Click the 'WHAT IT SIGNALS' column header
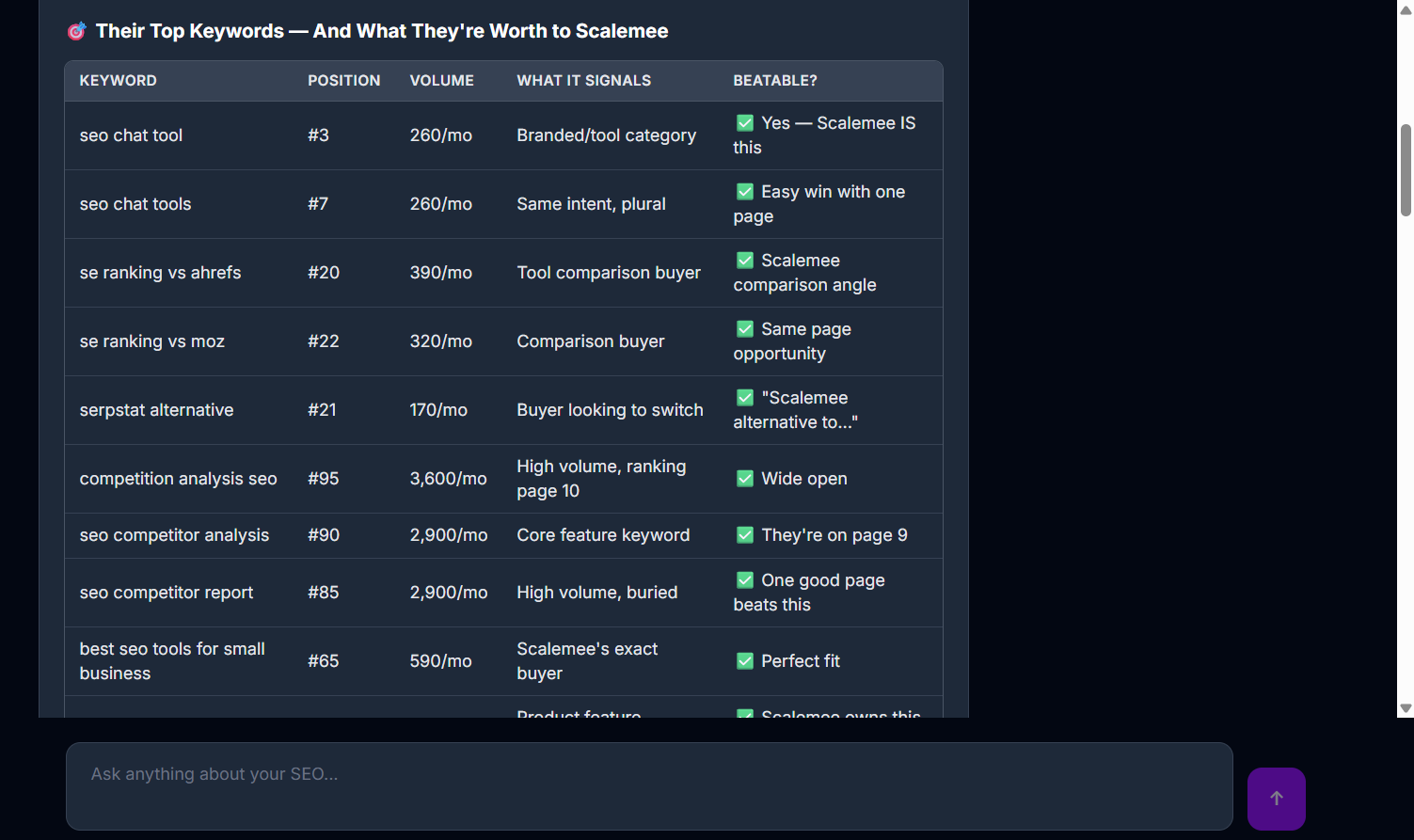Viewport: 1414px width, 840px height. click(x=584, y=81)
